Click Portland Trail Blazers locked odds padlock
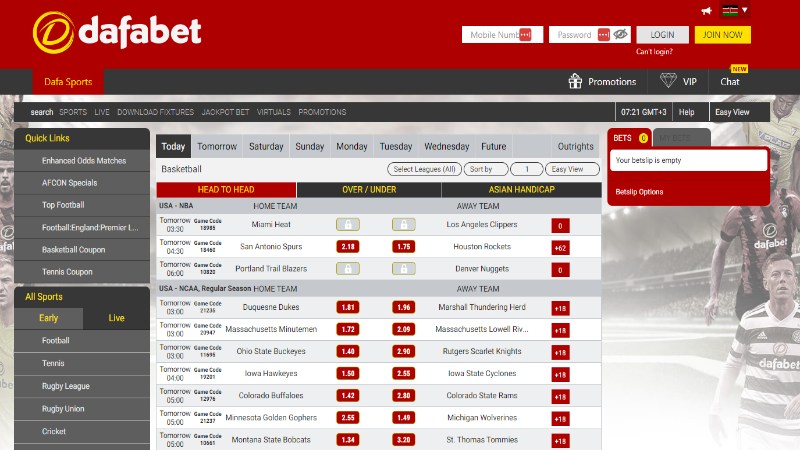 347,268
